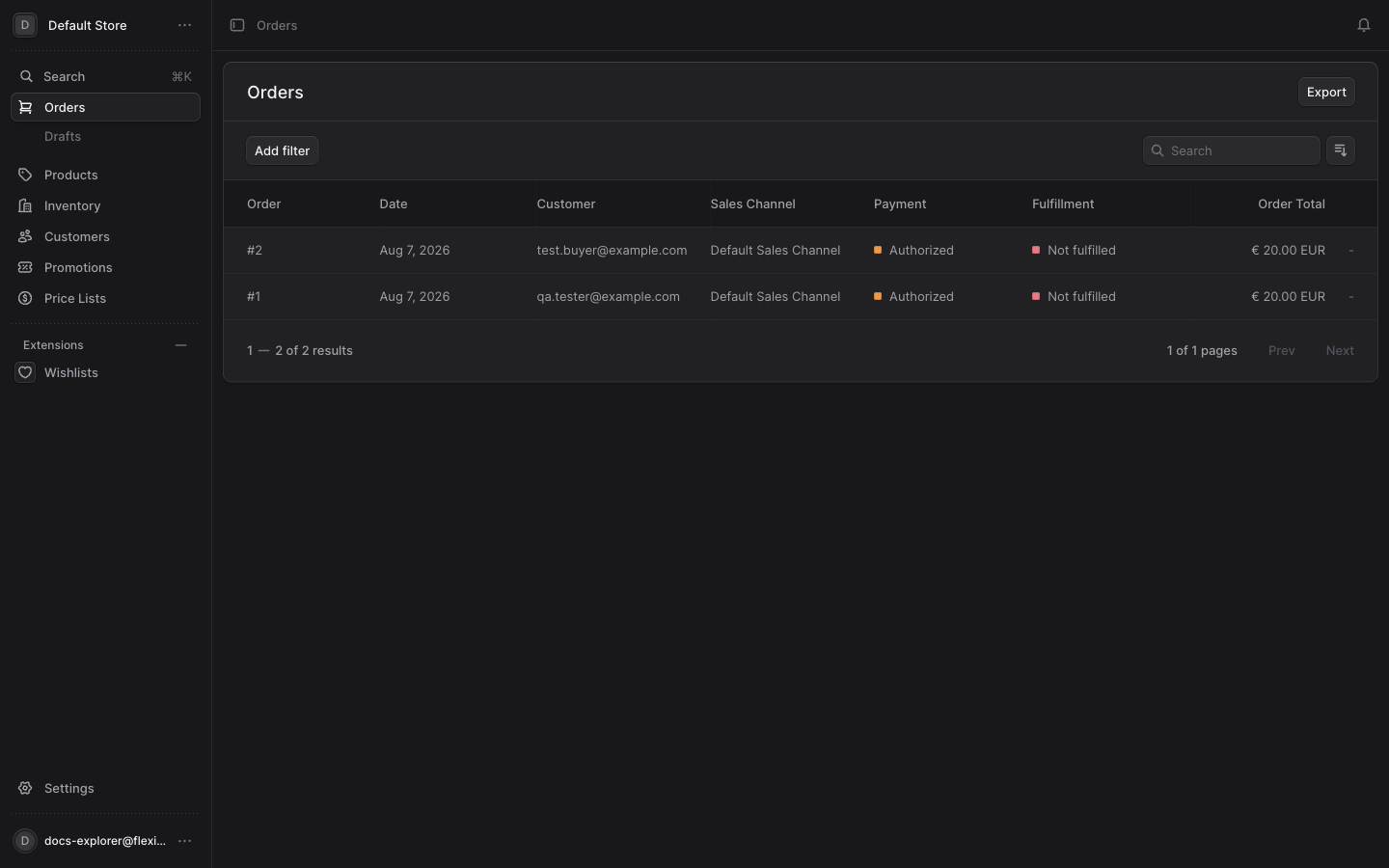Click the Payment column header
The image size is (1389, 868).
pos(900,203)
